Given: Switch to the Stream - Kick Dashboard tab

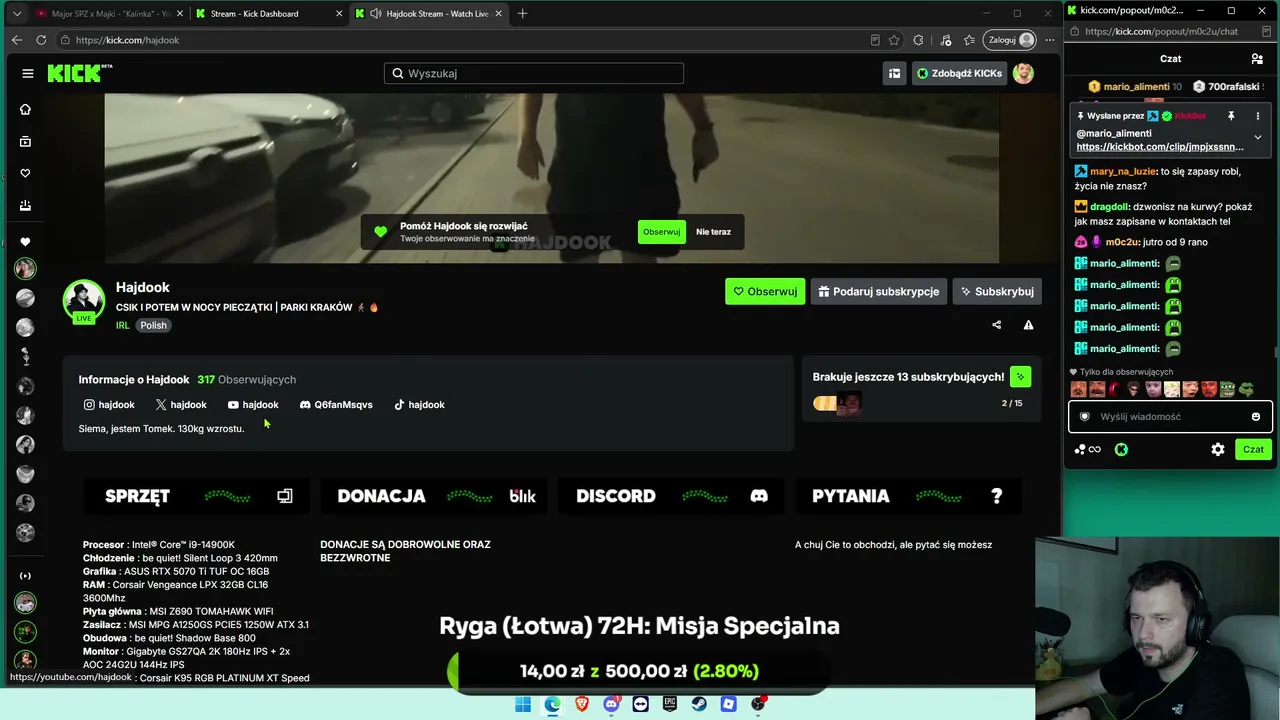Looking at the screenshot, I should coord(269,14).
